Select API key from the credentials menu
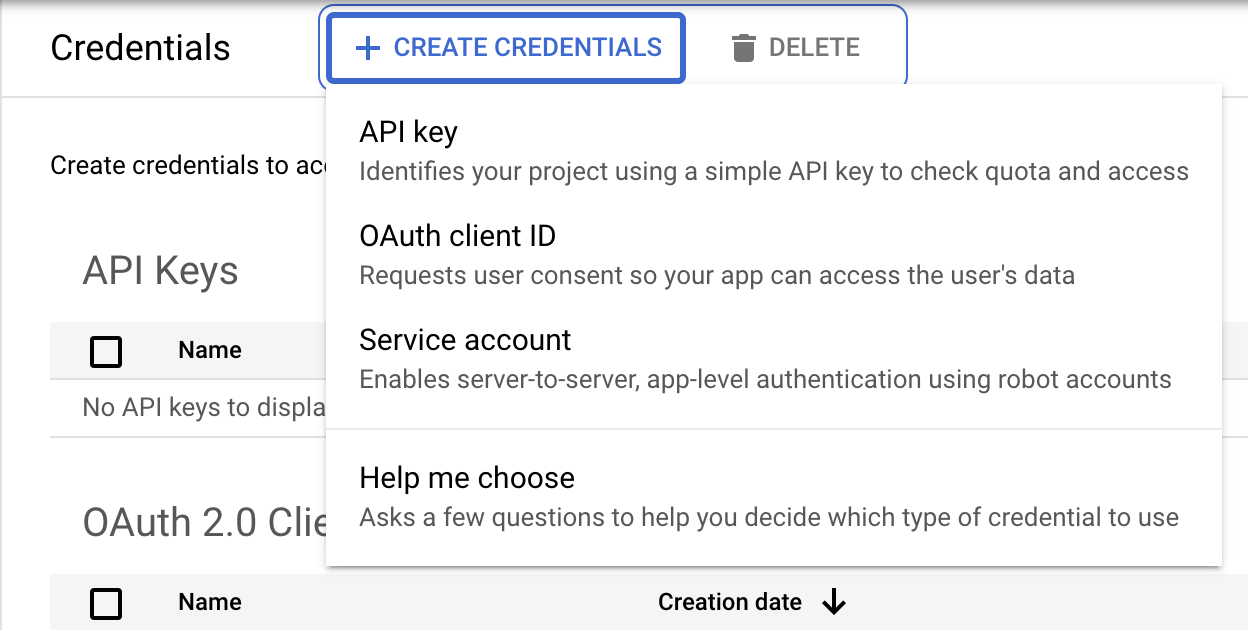The width and height of the screenshot is (1248, 630). coord(407,131)
